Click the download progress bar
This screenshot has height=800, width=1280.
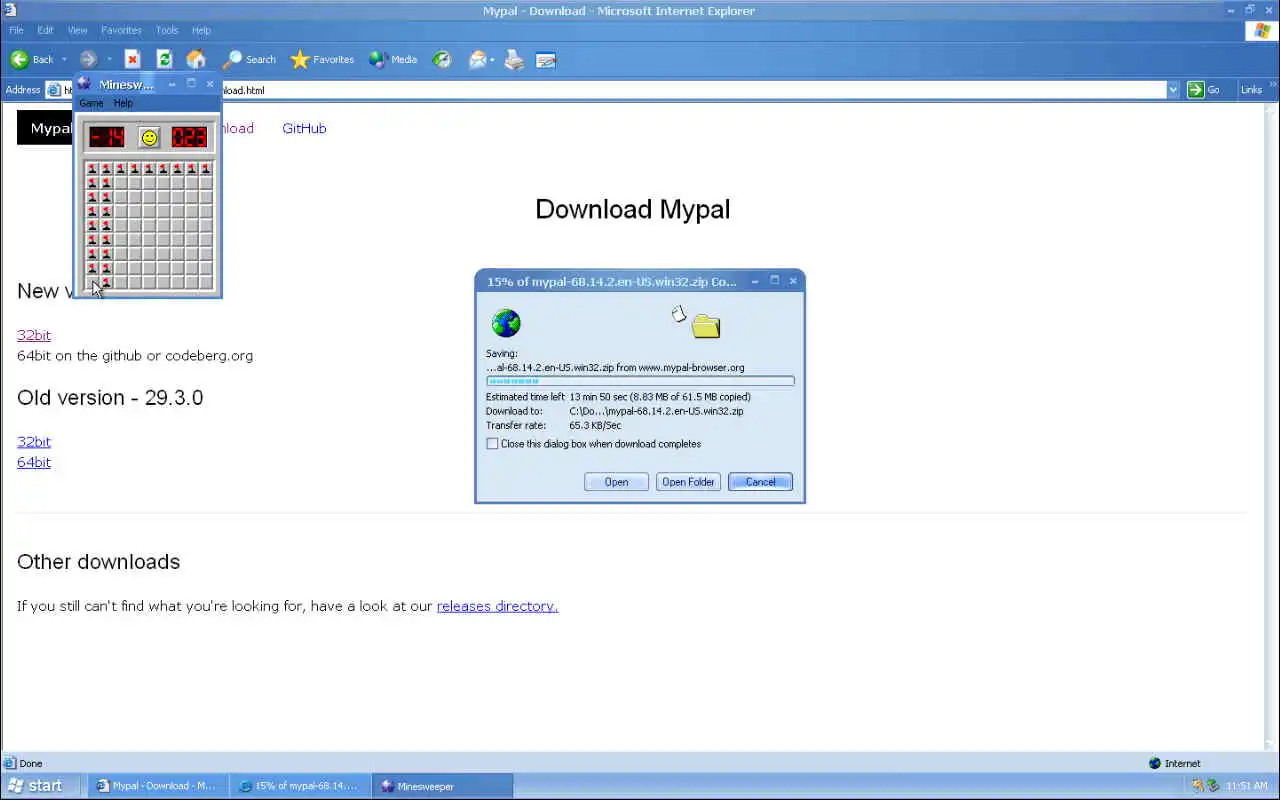640,381
